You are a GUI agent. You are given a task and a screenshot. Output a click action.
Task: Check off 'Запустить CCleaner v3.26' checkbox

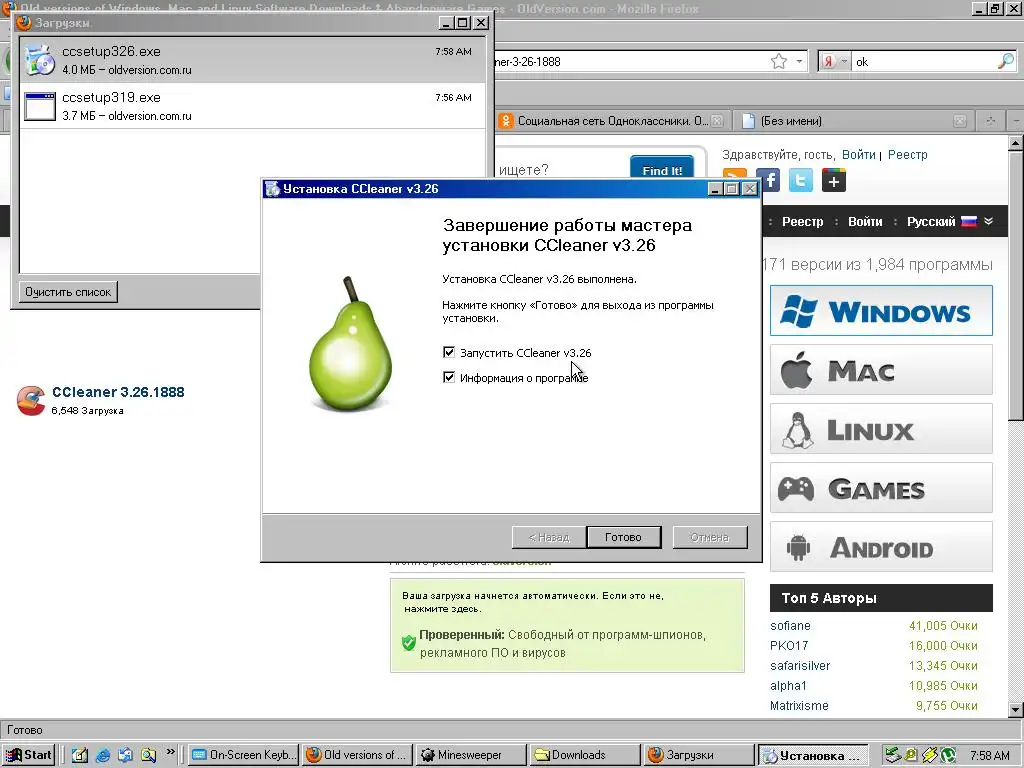coord(449,353)
